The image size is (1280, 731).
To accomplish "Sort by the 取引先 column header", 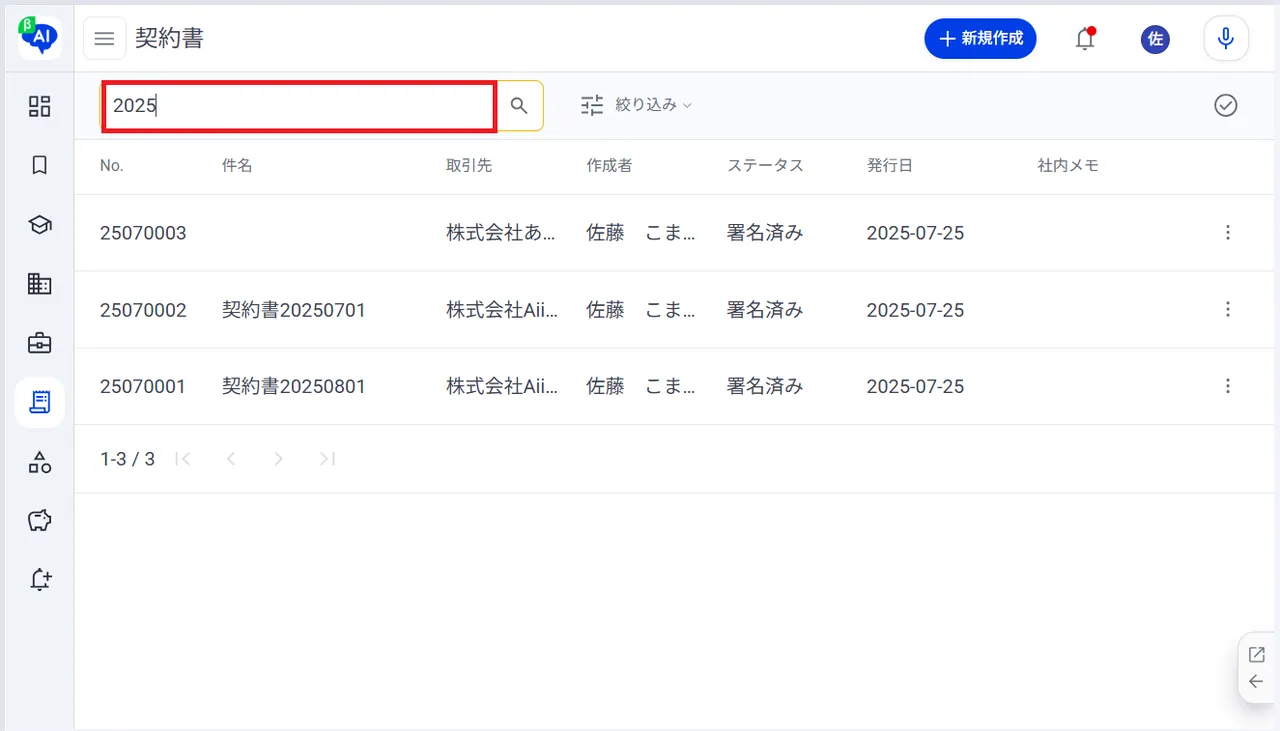I will pos(469,166).
